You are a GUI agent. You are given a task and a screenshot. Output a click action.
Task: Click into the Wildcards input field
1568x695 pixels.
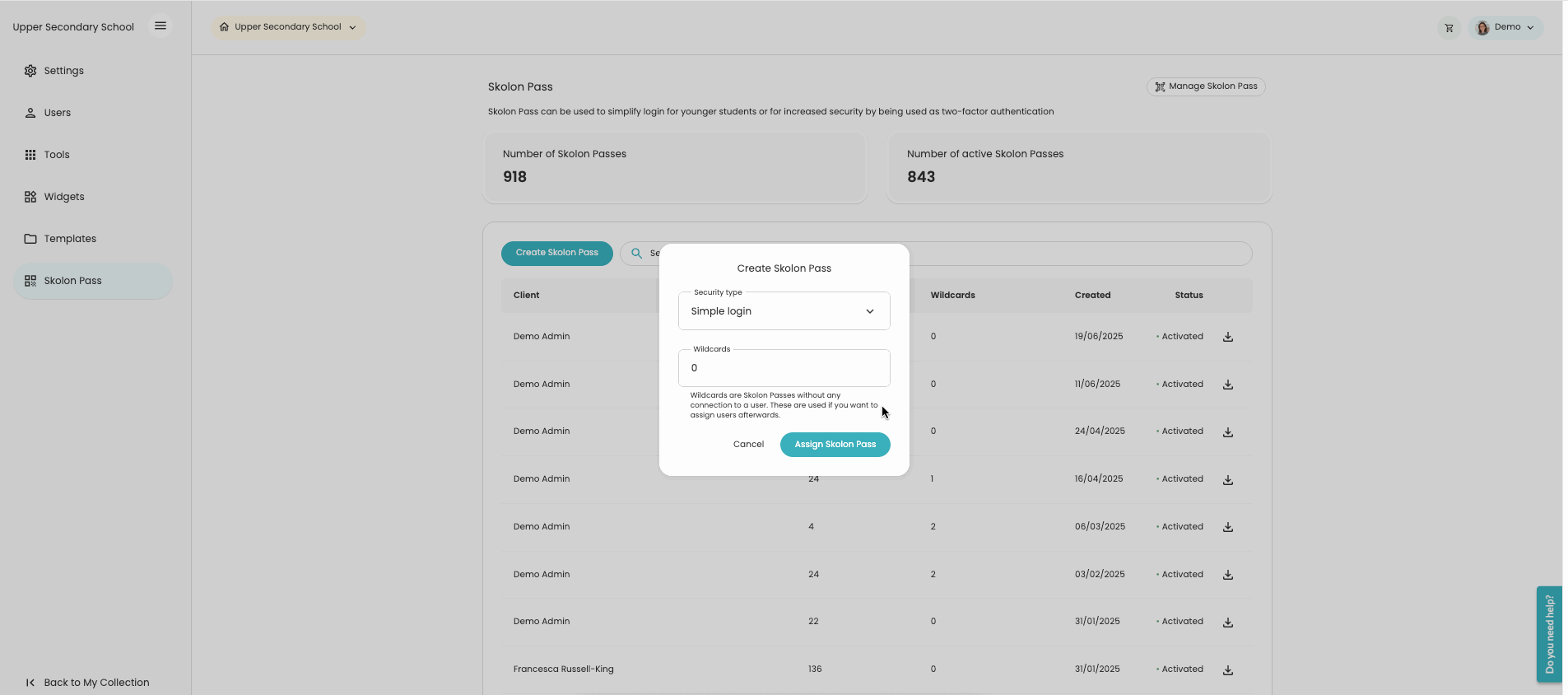[784, 368]
